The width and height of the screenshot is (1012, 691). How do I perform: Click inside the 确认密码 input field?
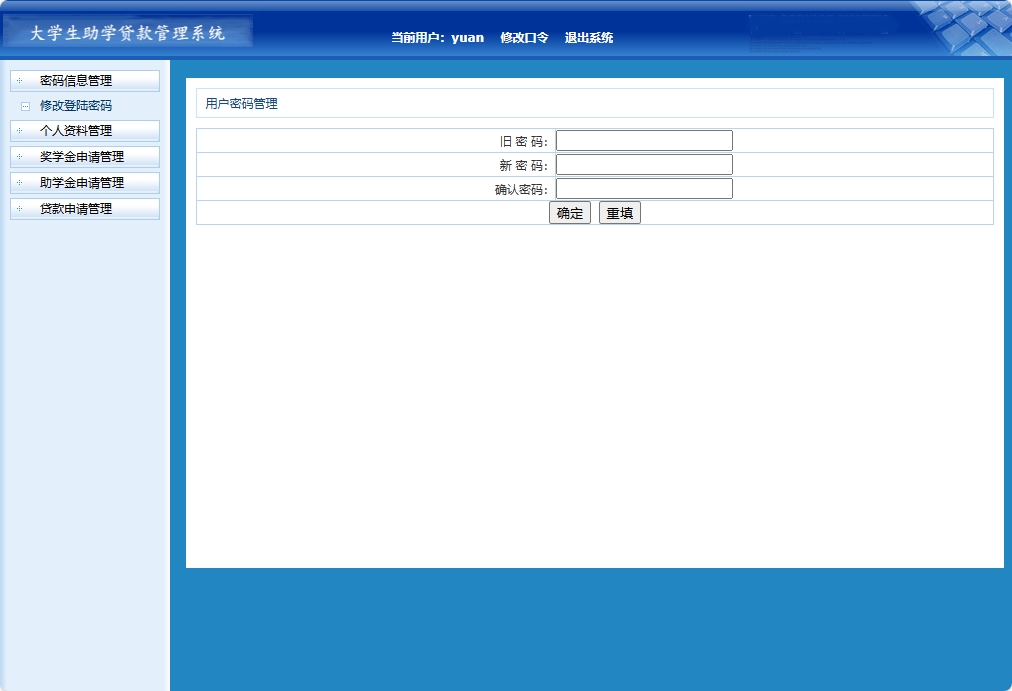[644, 188]
